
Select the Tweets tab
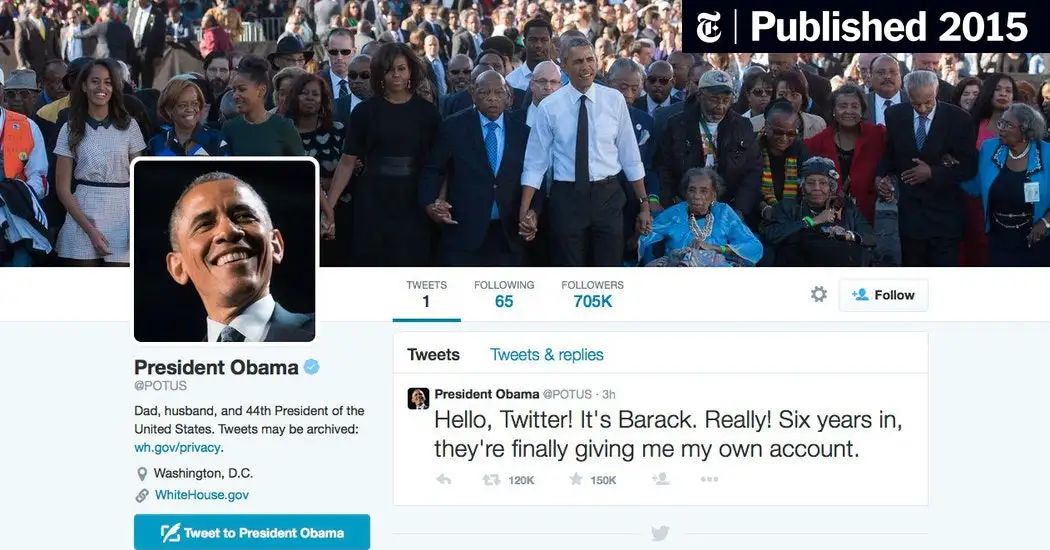pos(433,354)
